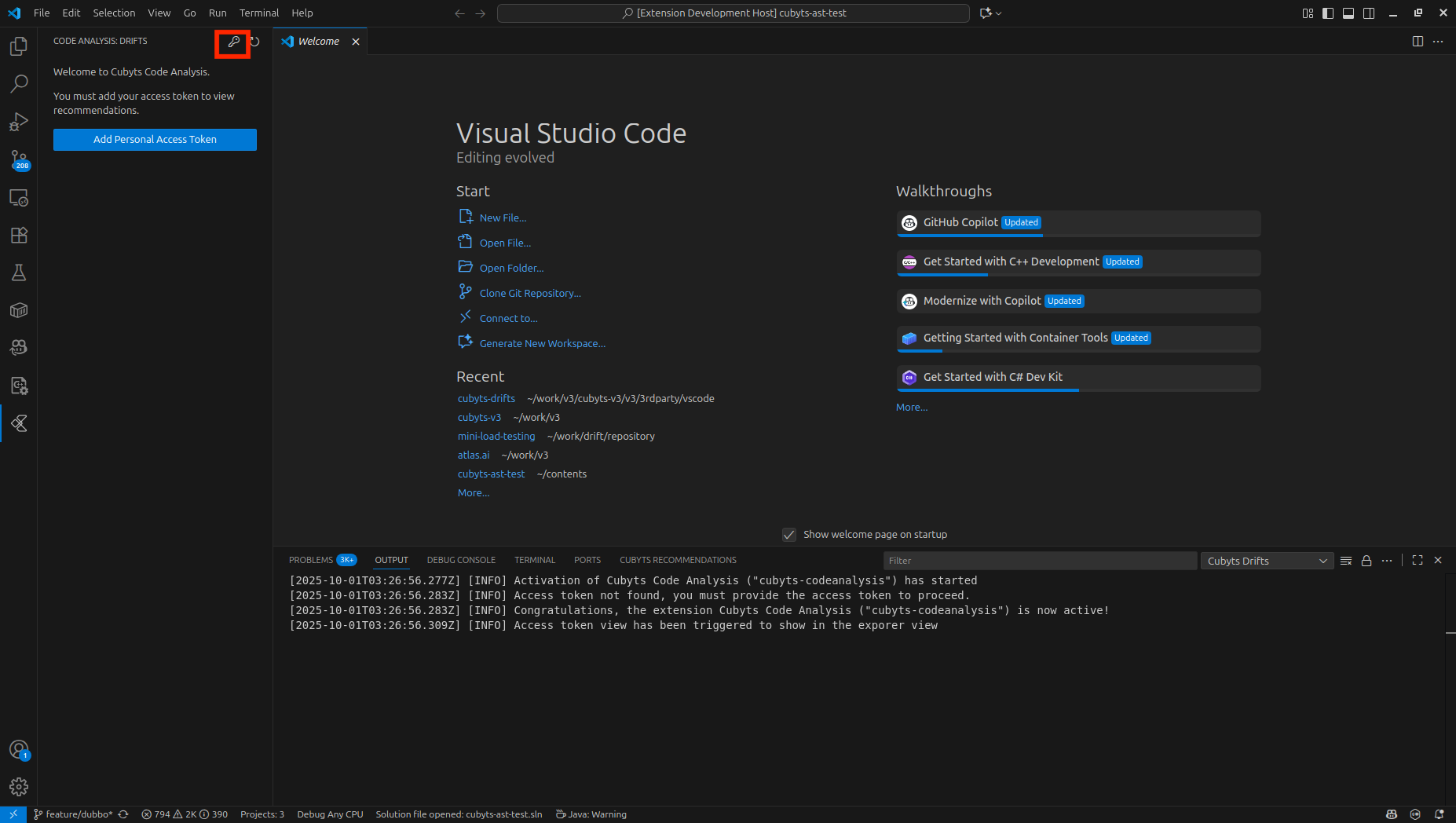Click the Clone Git Repository link
1456x823 pixels.
530,294
